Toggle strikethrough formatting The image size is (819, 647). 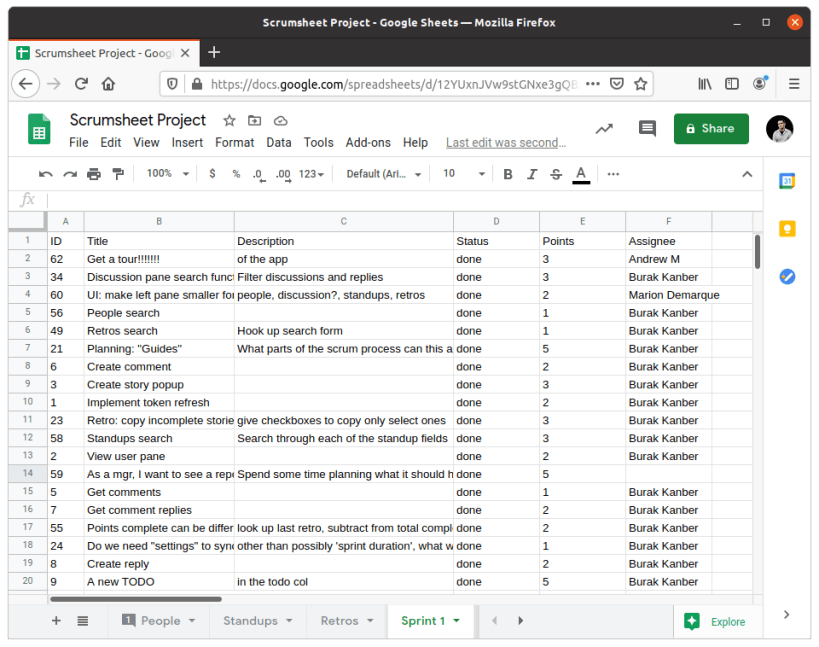[x=556, y=174]
